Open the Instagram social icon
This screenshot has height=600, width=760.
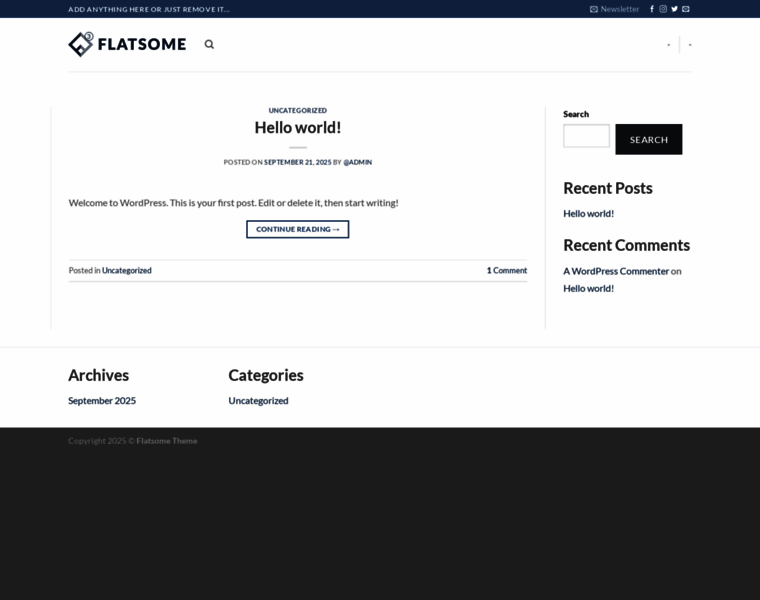[663, 9]
